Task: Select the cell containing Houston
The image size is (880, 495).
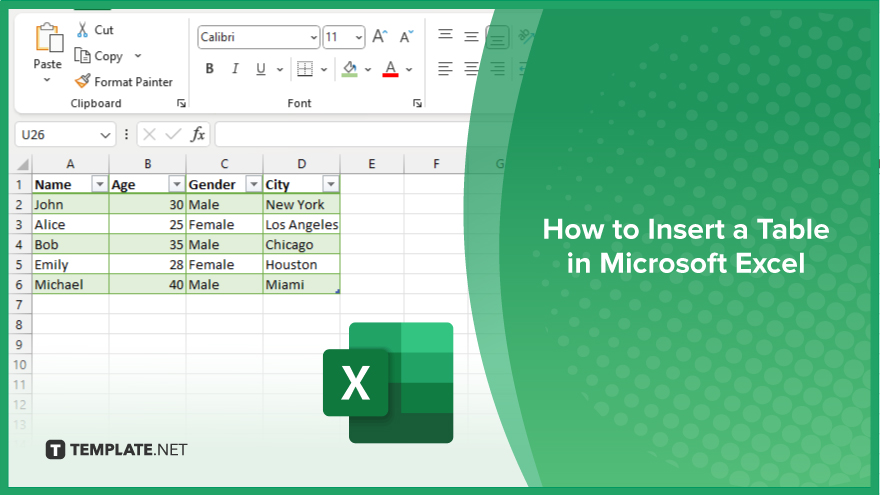Action: tap(301, 264)
